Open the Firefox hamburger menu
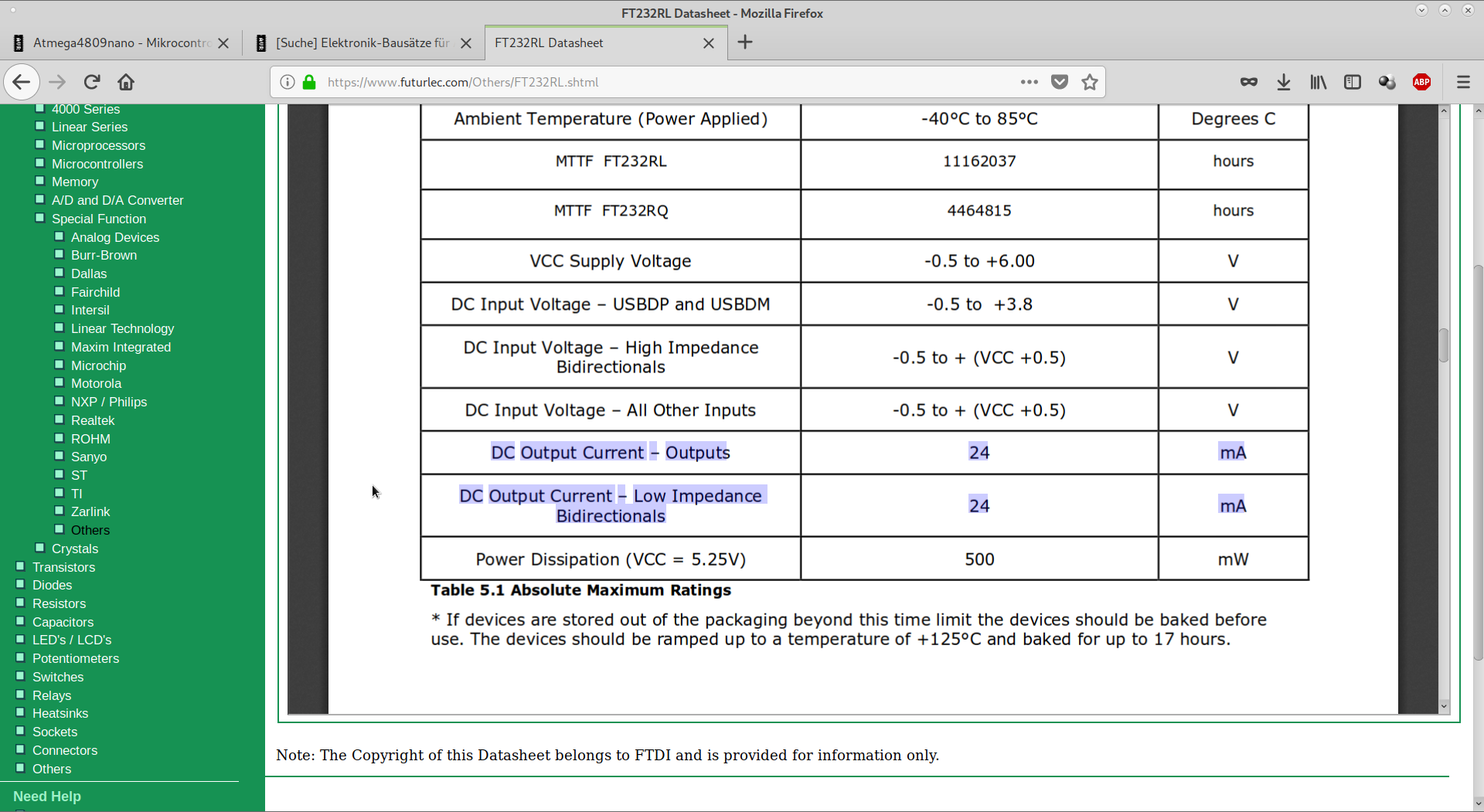 click(x=1463, y=82)
